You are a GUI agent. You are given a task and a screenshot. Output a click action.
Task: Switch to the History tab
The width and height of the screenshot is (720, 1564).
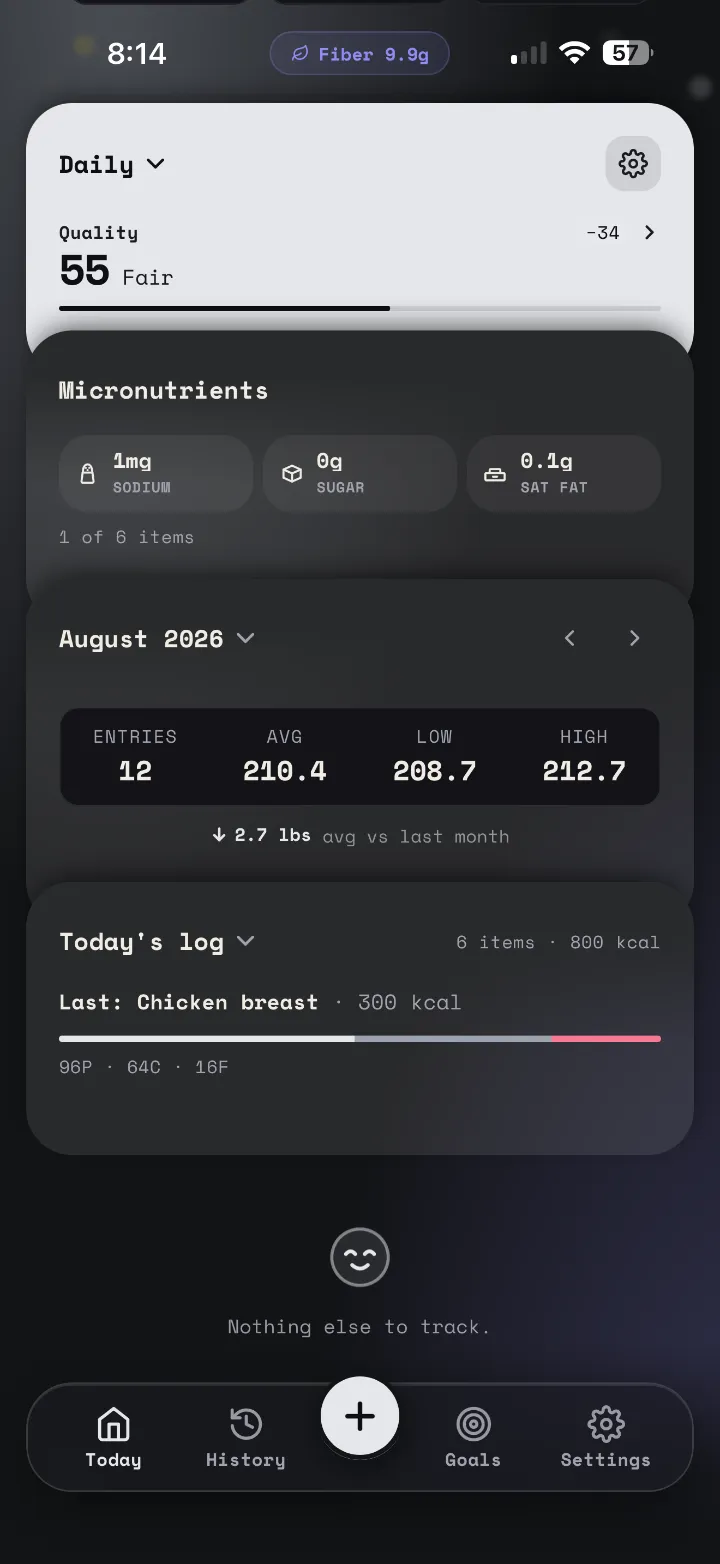coord(245,1438)
